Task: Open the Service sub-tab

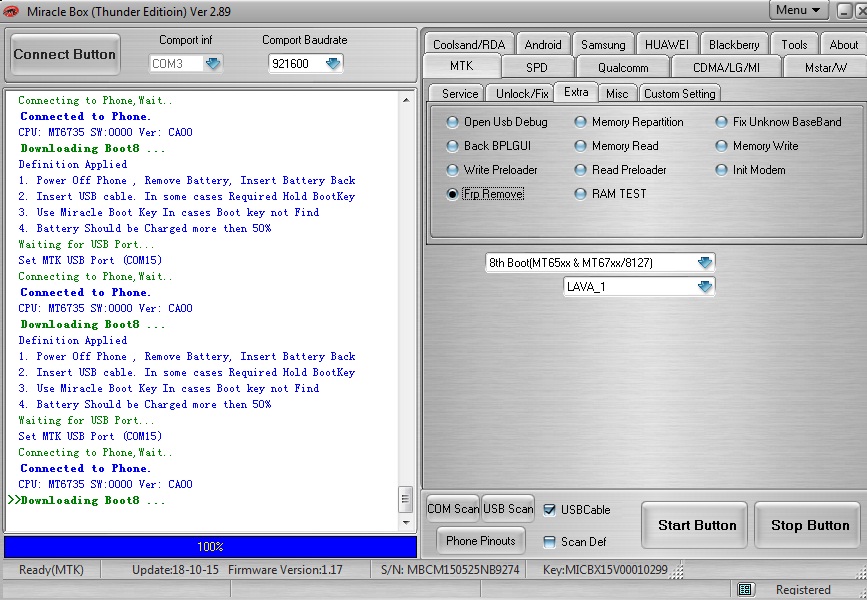Action: pyautogui.click(x=459, y=94)
